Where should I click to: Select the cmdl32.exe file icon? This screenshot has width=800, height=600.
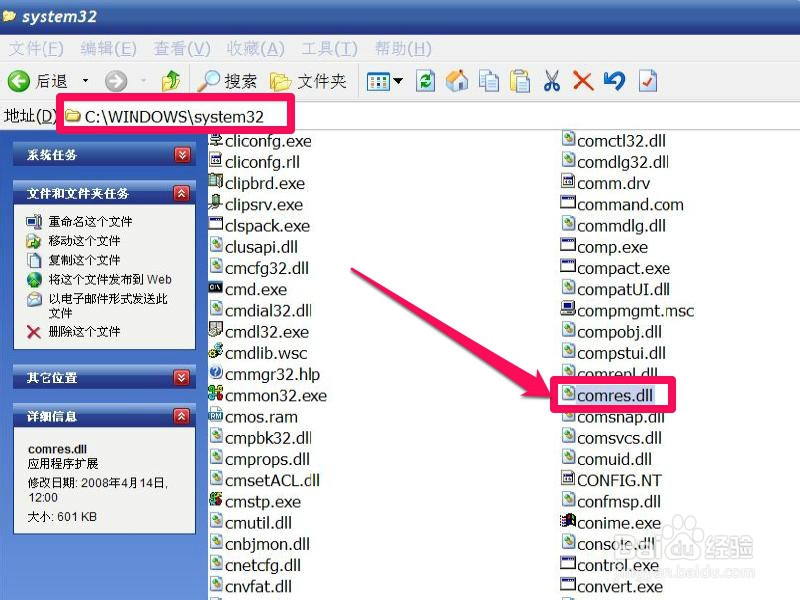[x=215, y=330]
